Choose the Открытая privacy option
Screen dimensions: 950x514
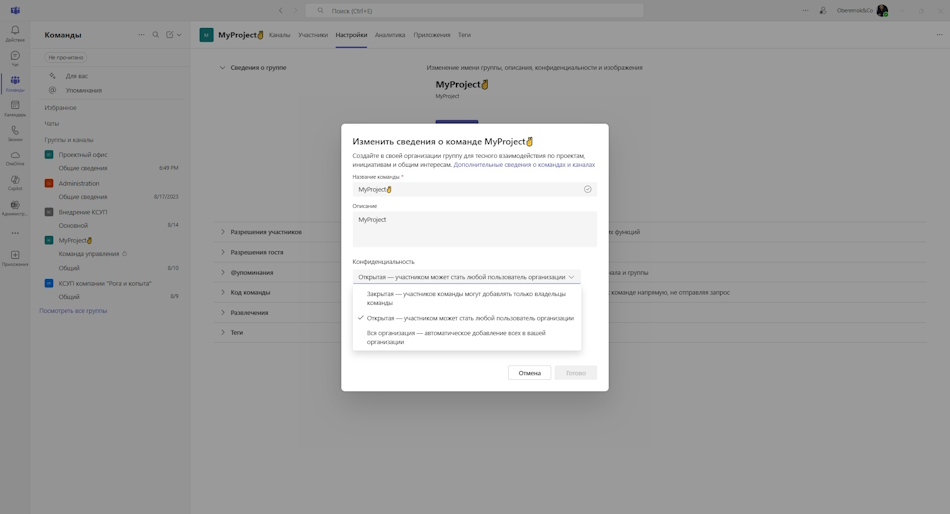pyautogui.click(x=467, y=318)
